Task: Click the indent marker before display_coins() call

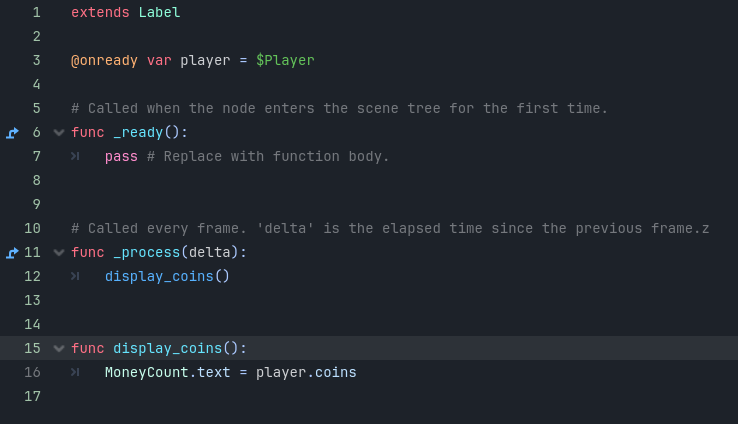Action: (75, 276)
